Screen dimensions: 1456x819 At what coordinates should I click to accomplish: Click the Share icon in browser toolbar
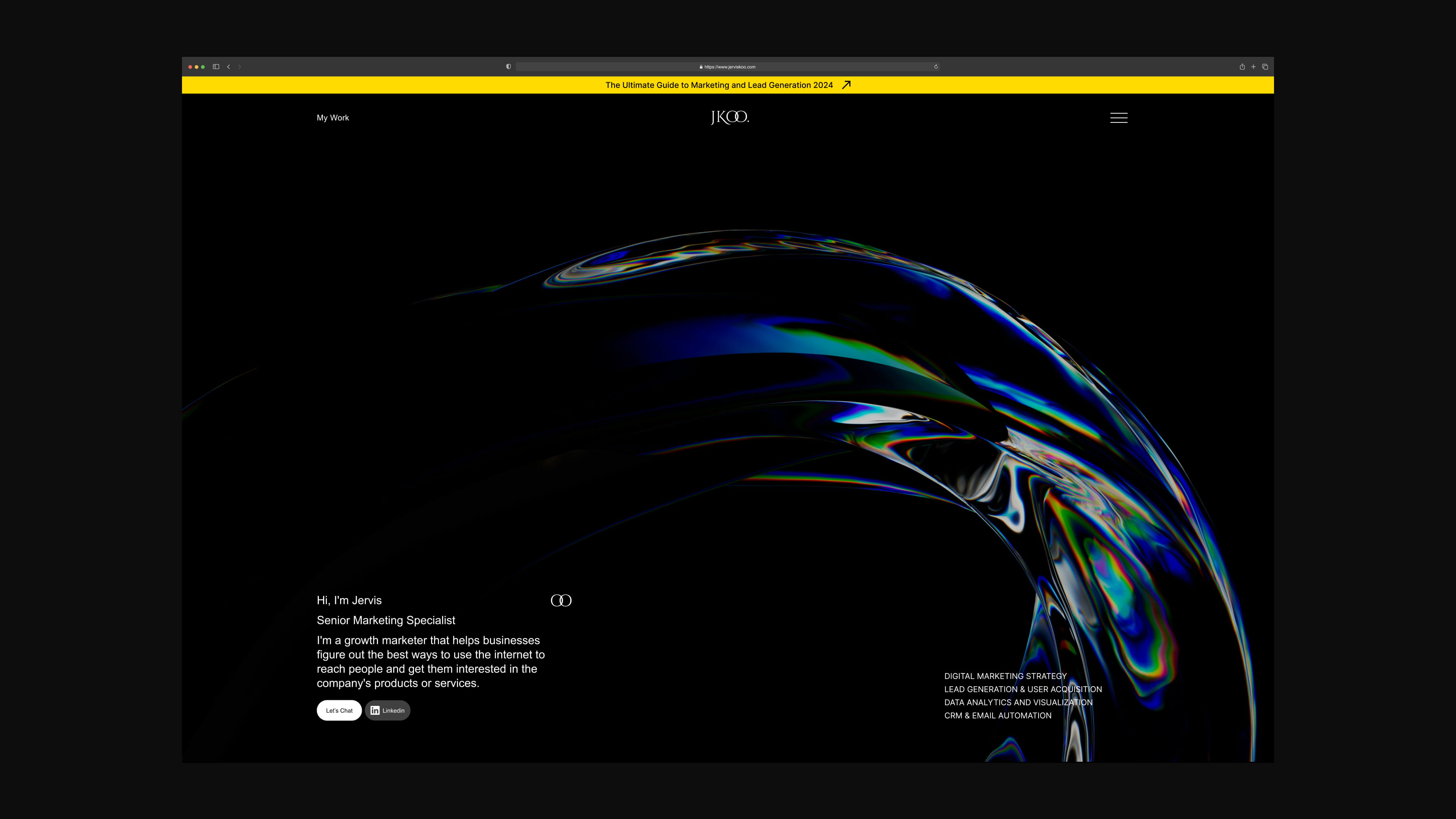(x=1242, y=67)
